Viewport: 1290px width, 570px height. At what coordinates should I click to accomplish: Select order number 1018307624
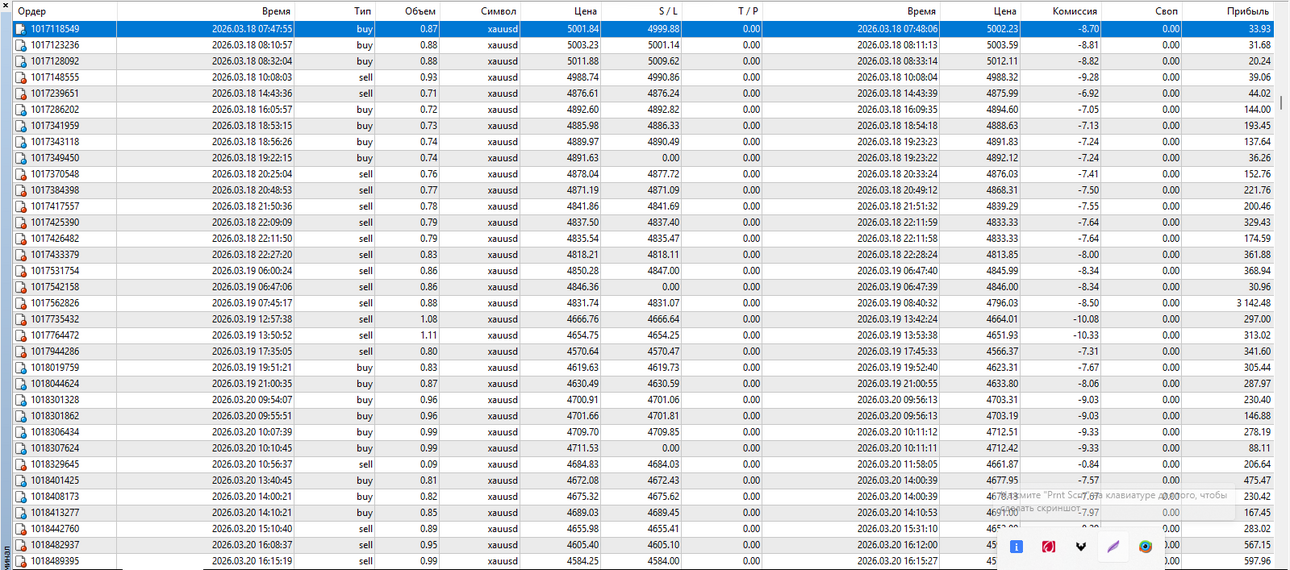(x=55, y=449)
